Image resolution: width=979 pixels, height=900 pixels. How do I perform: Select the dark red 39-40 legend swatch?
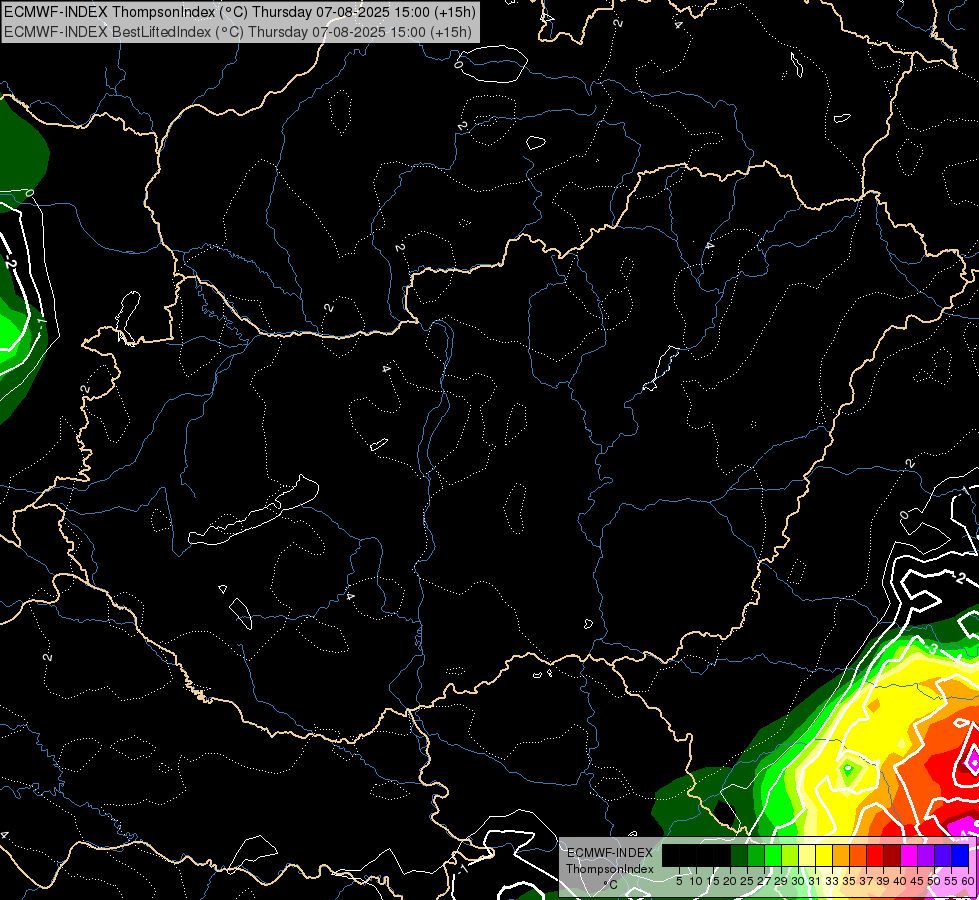point(892,855)
